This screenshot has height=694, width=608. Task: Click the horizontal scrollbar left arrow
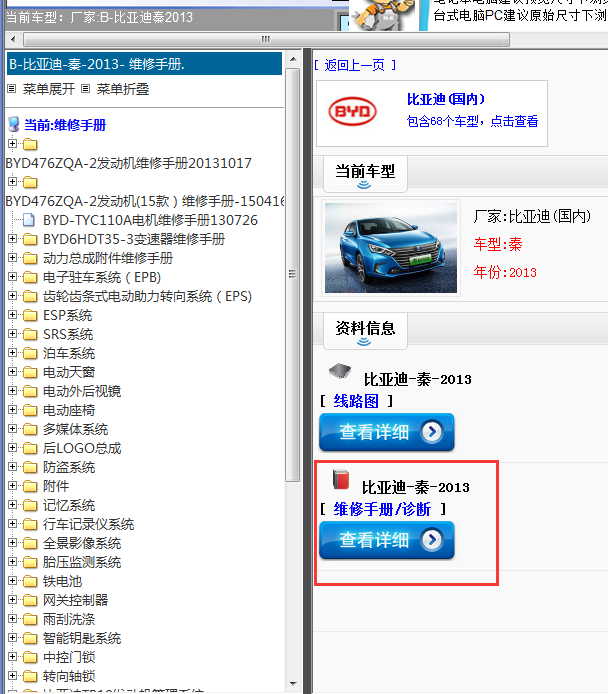pos(13,39)
